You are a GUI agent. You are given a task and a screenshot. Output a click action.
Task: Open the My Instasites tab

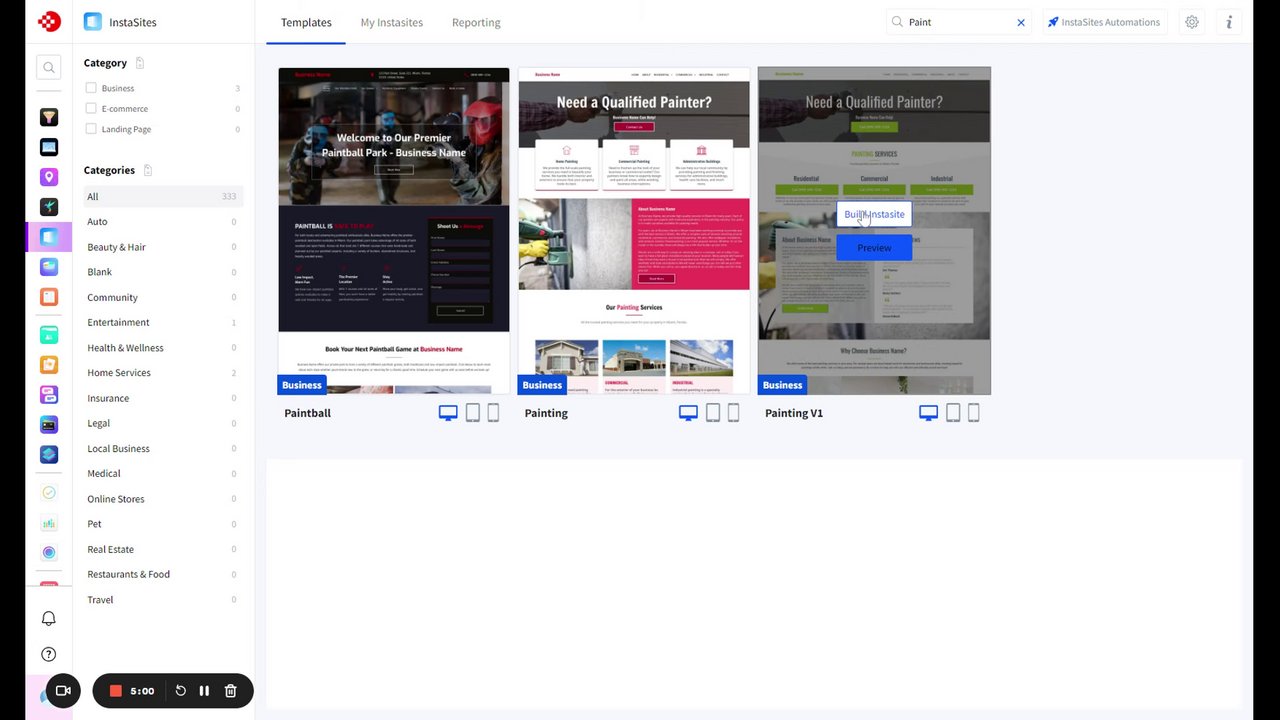(x=392, y=22)
